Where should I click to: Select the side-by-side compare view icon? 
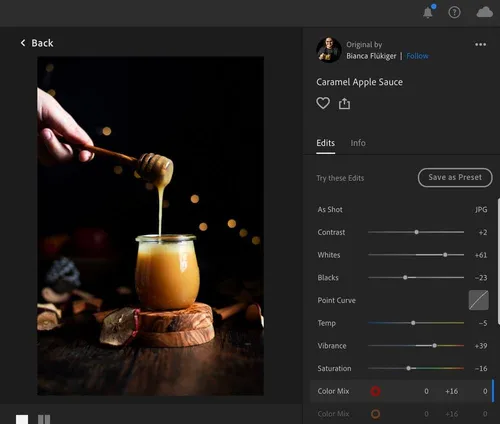click(x=44, y=419)
